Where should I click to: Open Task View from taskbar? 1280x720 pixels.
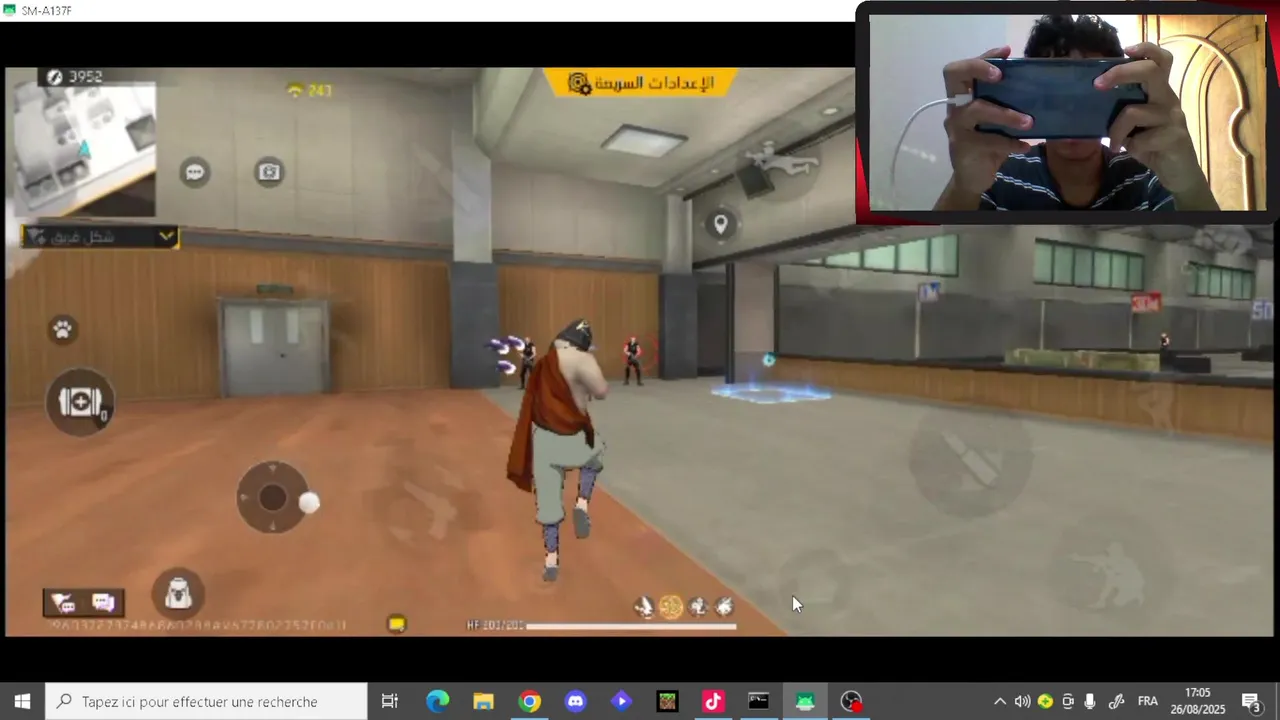pyautogui.click(x=390, y=701)
